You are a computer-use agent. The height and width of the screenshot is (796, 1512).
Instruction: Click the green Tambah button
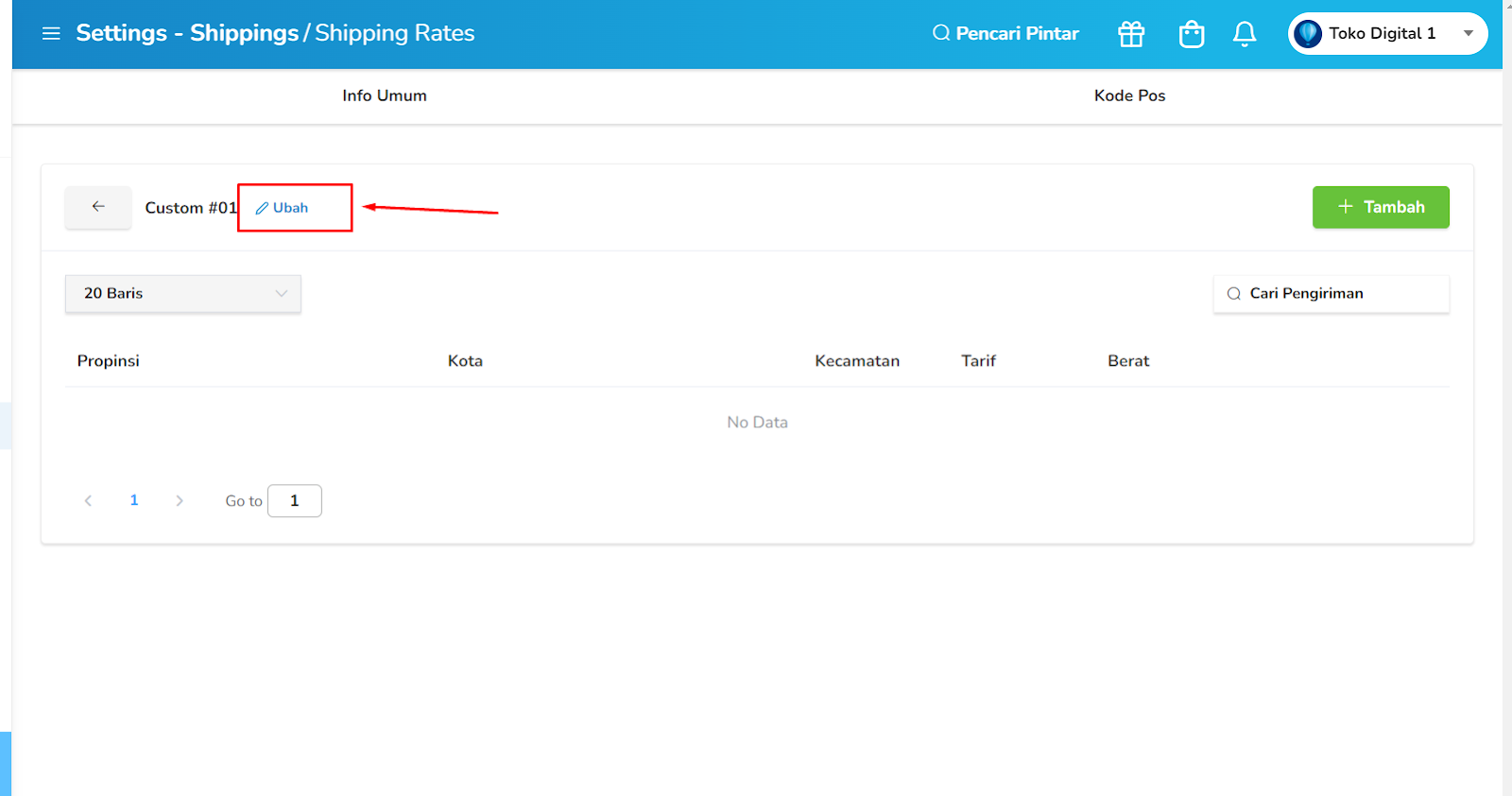pyautogui.click(x=1381, y=207)
